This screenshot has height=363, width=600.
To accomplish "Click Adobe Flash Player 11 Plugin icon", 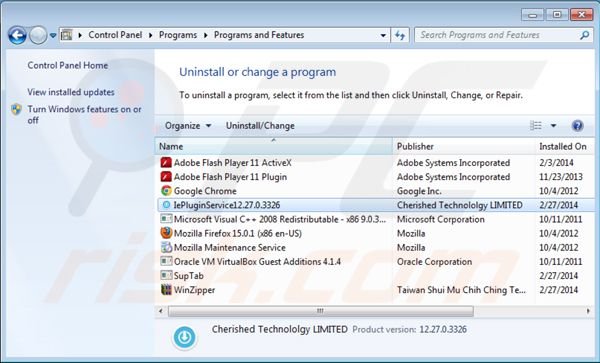I will pyautogui.click(x=166, y=177).
